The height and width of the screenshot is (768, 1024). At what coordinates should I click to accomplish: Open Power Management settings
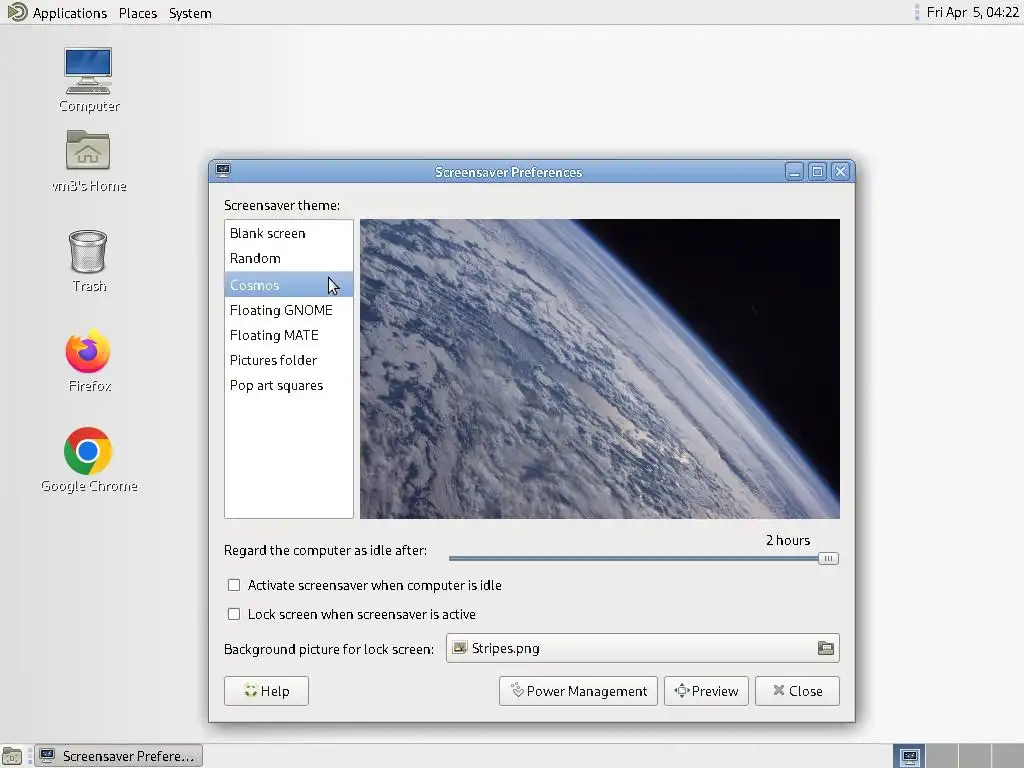click(578, 691)
